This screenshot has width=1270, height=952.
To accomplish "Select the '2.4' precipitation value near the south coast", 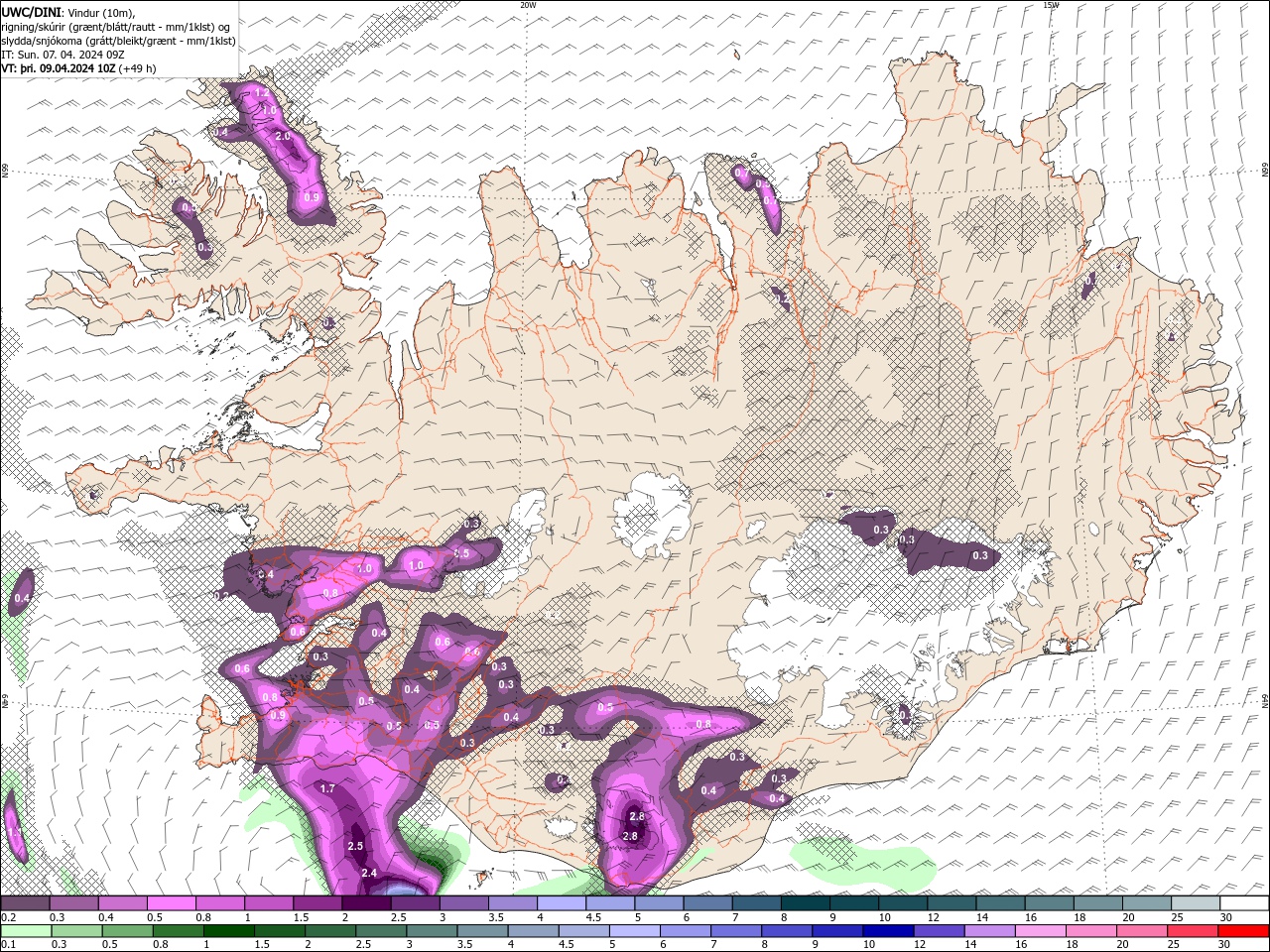I will [369, 873].
